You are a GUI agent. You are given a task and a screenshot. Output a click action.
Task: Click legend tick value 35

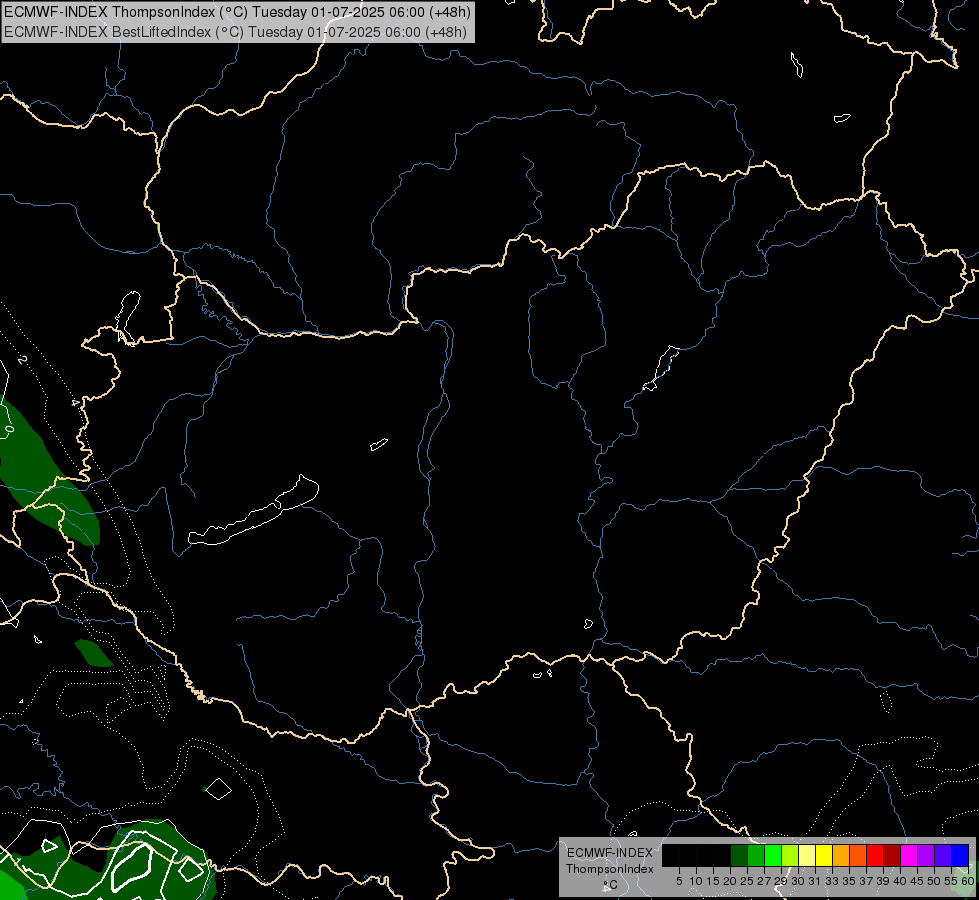[x=849, y=881]
